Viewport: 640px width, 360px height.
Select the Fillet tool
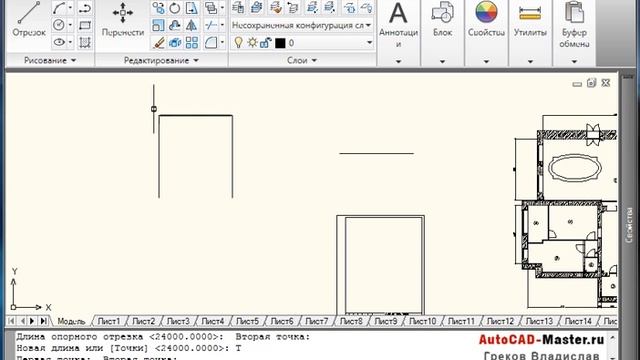pyautogui.click(x=211, y=42)
